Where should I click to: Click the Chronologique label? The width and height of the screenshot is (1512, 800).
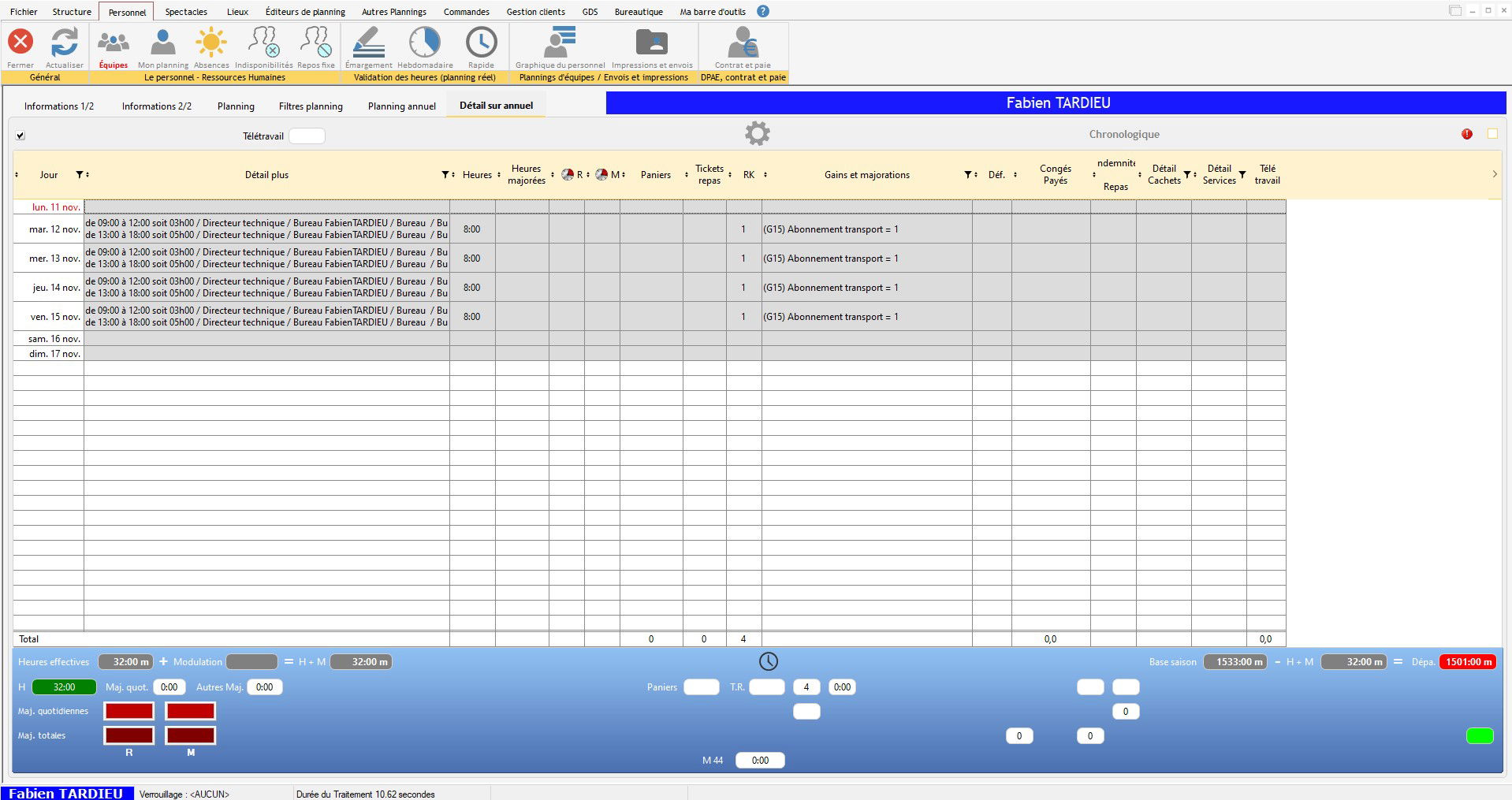coord(1123,135)
